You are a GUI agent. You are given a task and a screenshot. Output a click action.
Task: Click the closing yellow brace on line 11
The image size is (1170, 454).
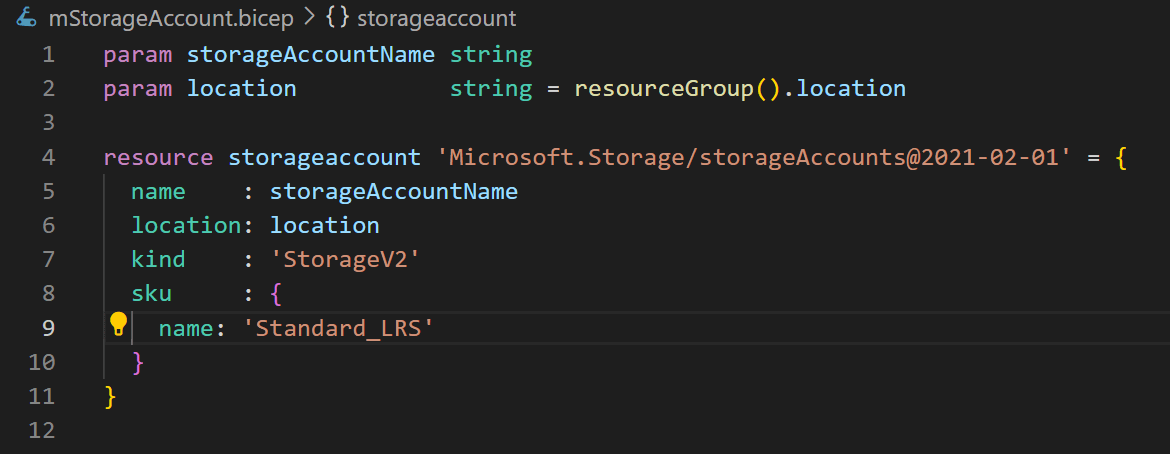coord(110,397)
